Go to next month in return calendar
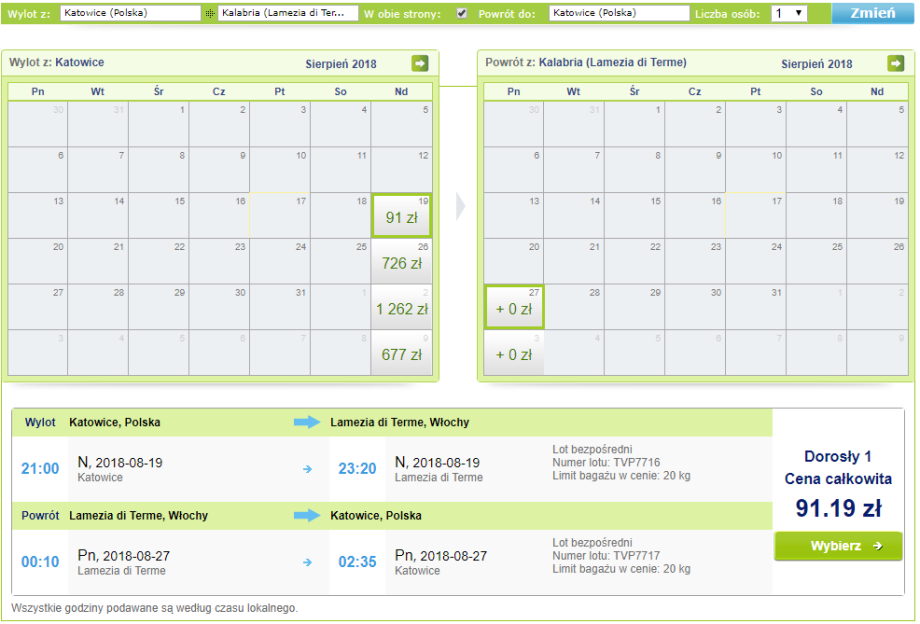 895,64
